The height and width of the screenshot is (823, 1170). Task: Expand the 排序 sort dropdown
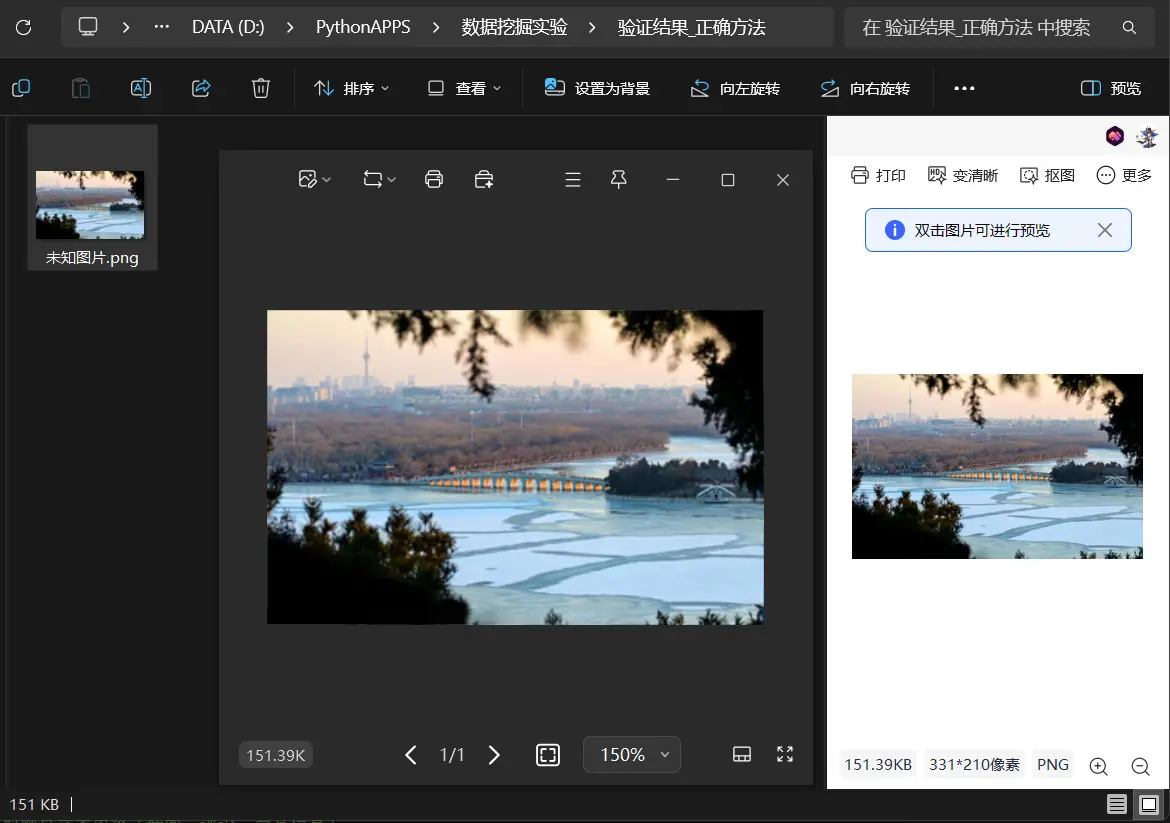point(352,88)
